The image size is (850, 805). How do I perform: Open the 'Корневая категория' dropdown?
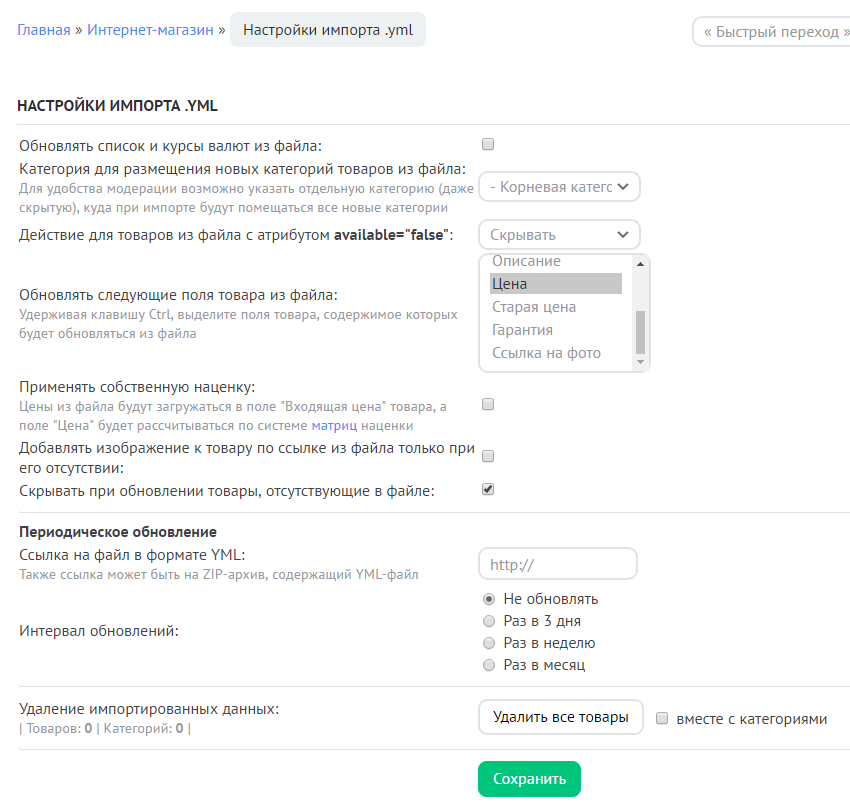[559, 187]
